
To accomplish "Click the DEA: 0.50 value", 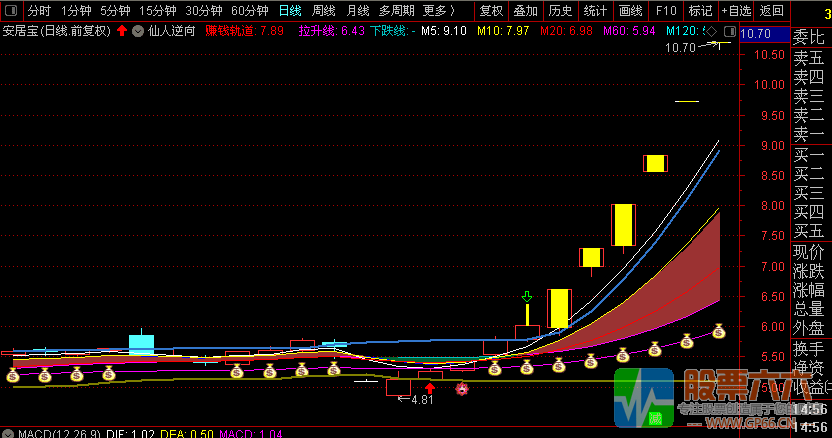I will pos(187,434).
